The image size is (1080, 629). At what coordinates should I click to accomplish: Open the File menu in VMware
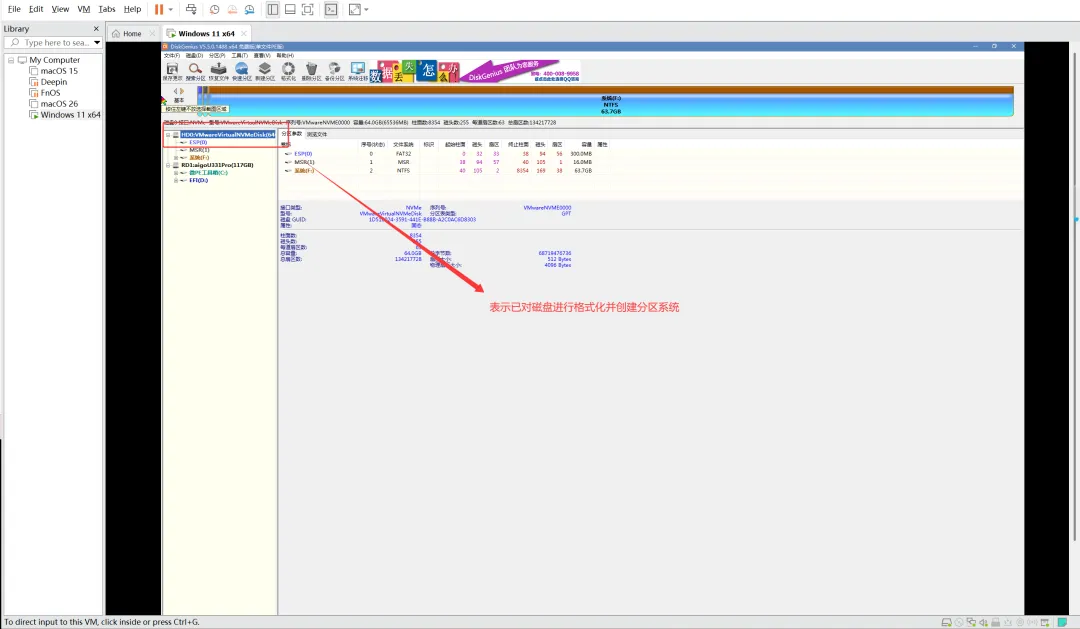coord(14,9)
